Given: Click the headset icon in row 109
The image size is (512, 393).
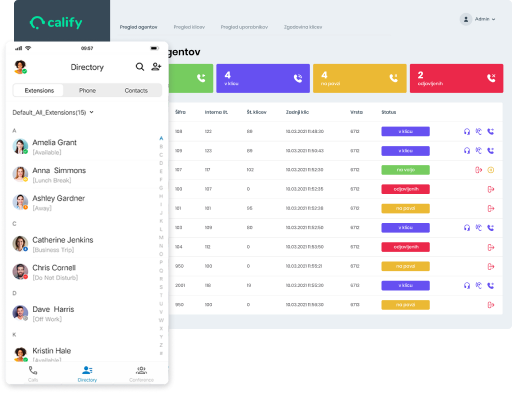Looking at the screenshot, I should (467, 151).
